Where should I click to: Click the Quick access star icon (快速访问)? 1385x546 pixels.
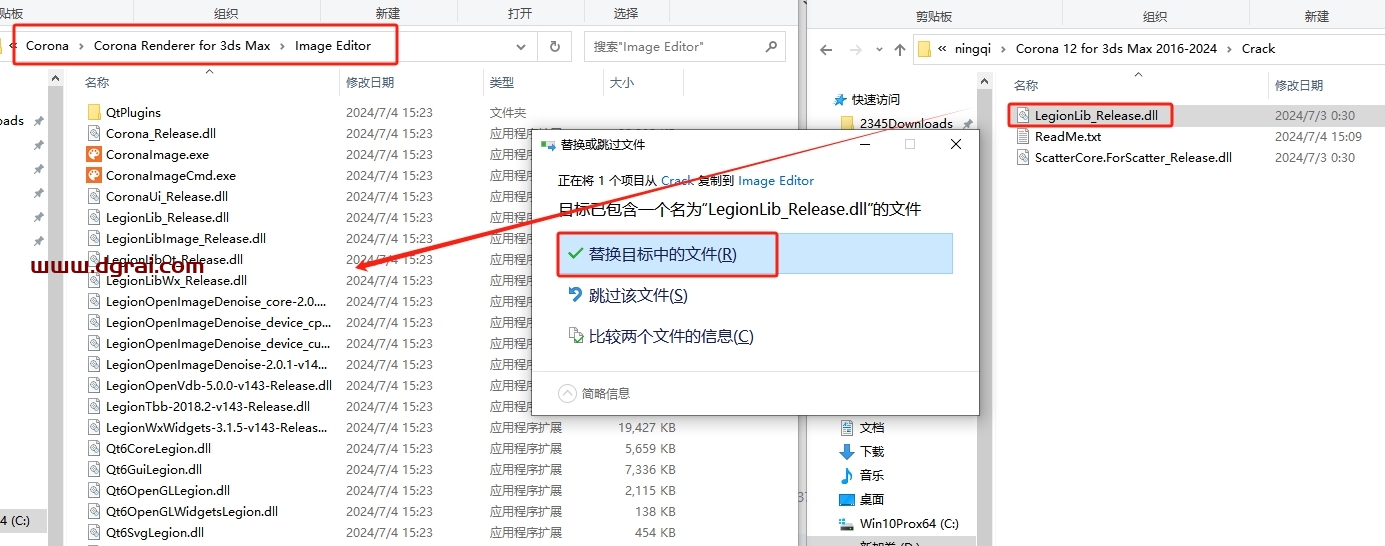(840, 100)
